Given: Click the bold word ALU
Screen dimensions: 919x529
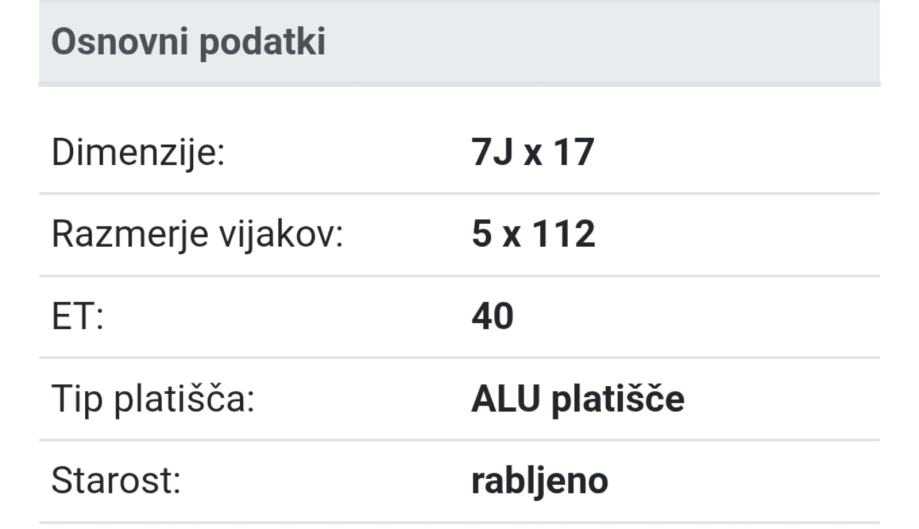Looking at the screenshot, I should pos(505,399).
